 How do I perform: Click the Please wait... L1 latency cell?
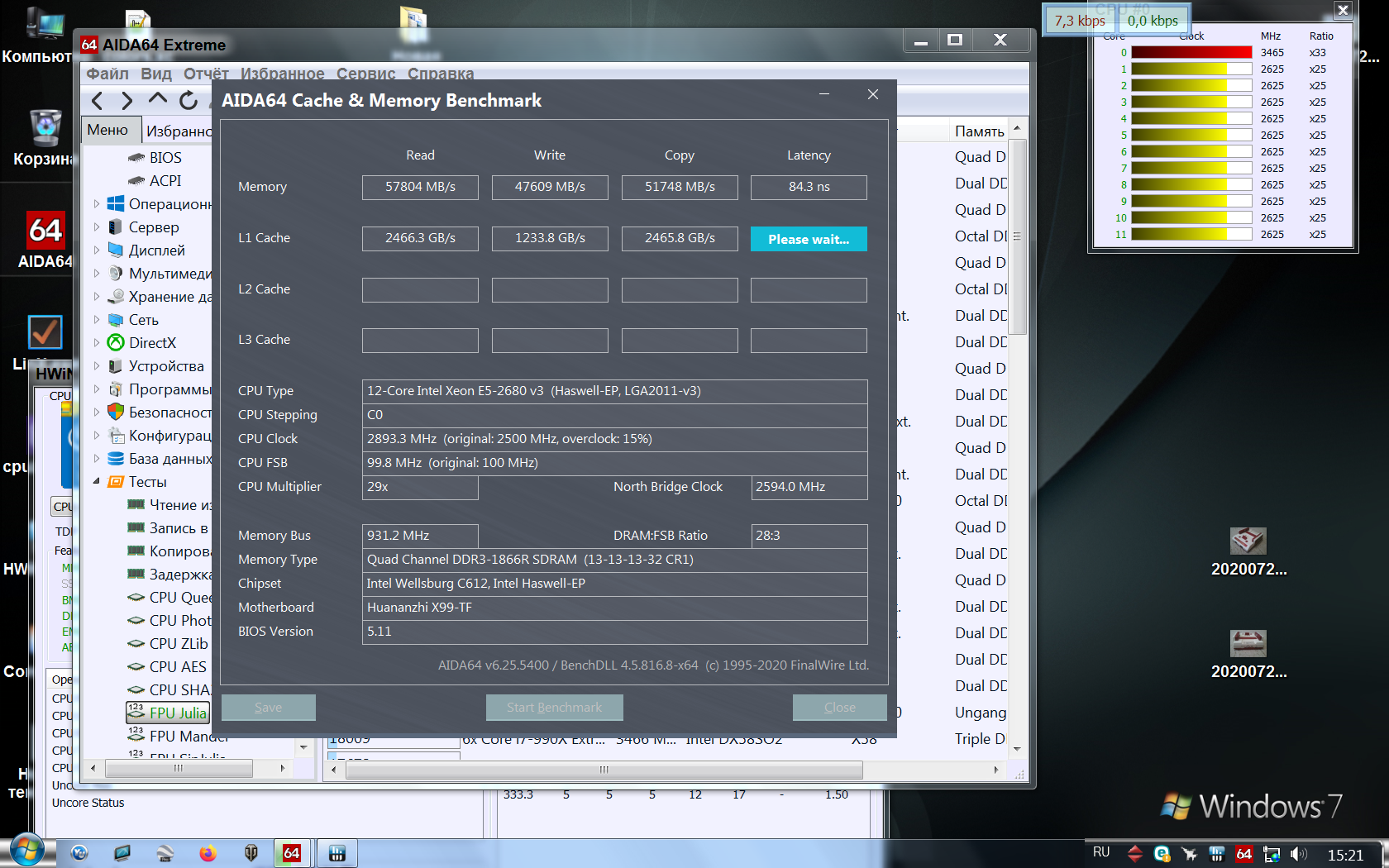809,239
